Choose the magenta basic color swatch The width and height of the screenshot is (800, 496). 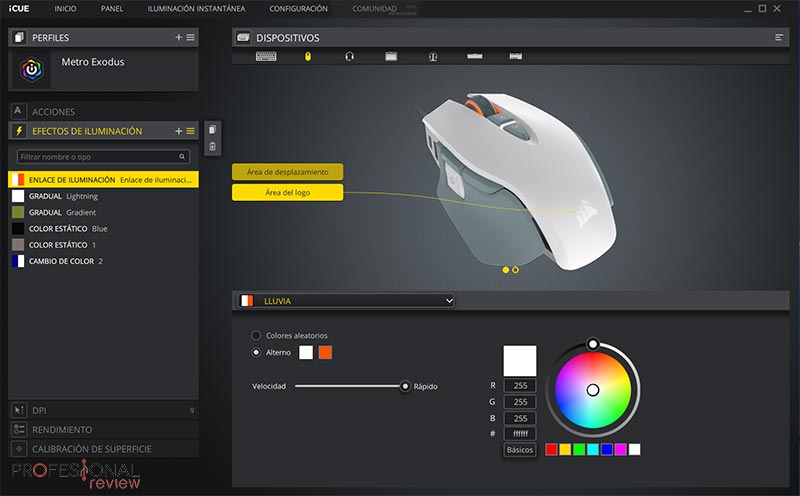point(620,449)
